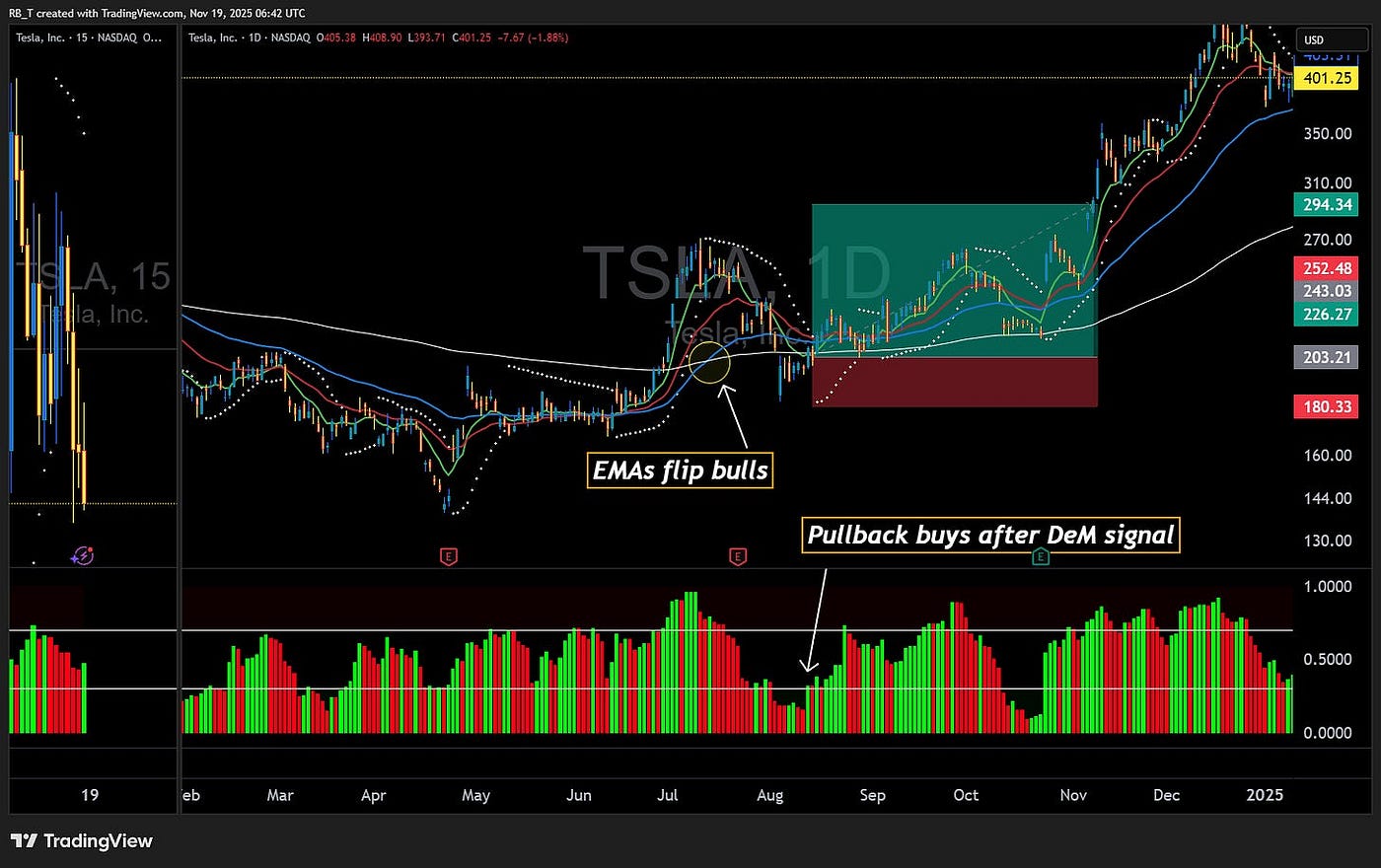Open the purple AI sparkle icon with red notification
Image resolution: width=1381 pixels, height=868 pixels.
click(84, 555)
